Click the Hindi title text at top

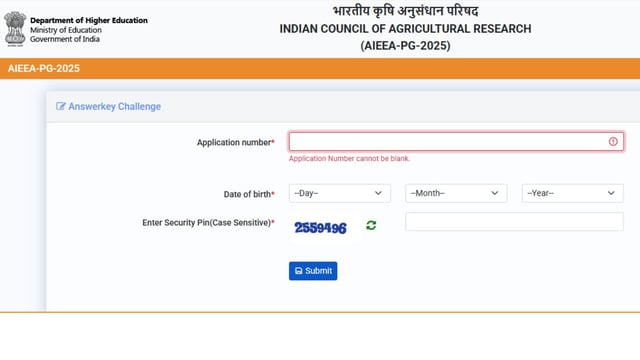click(x=405, y=11)
